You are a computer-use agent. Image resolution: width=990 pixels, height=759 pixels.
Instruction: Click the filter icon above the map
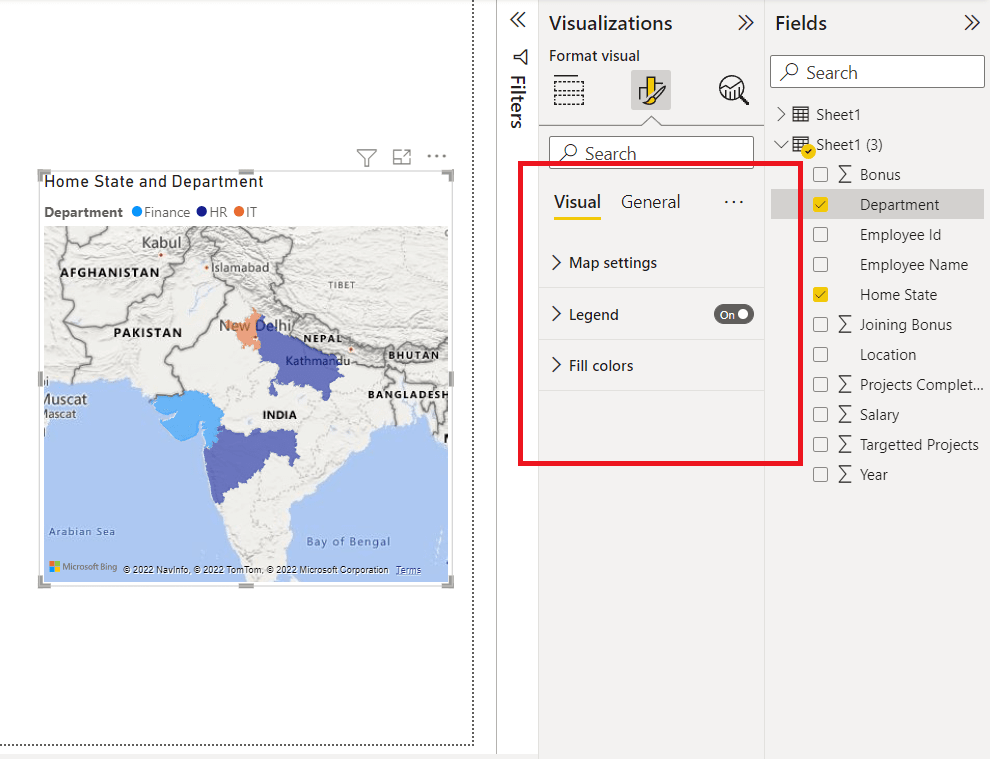[367, 157]
